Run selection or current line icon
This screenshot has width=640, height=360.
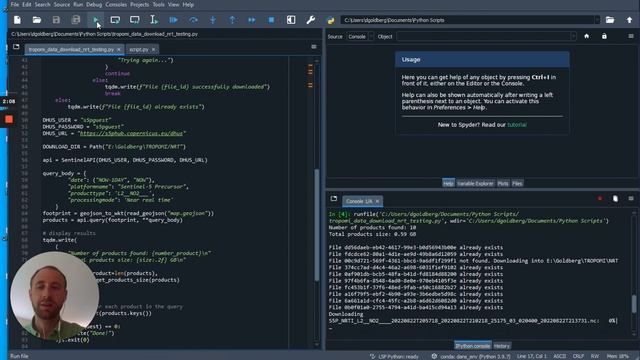154,20
